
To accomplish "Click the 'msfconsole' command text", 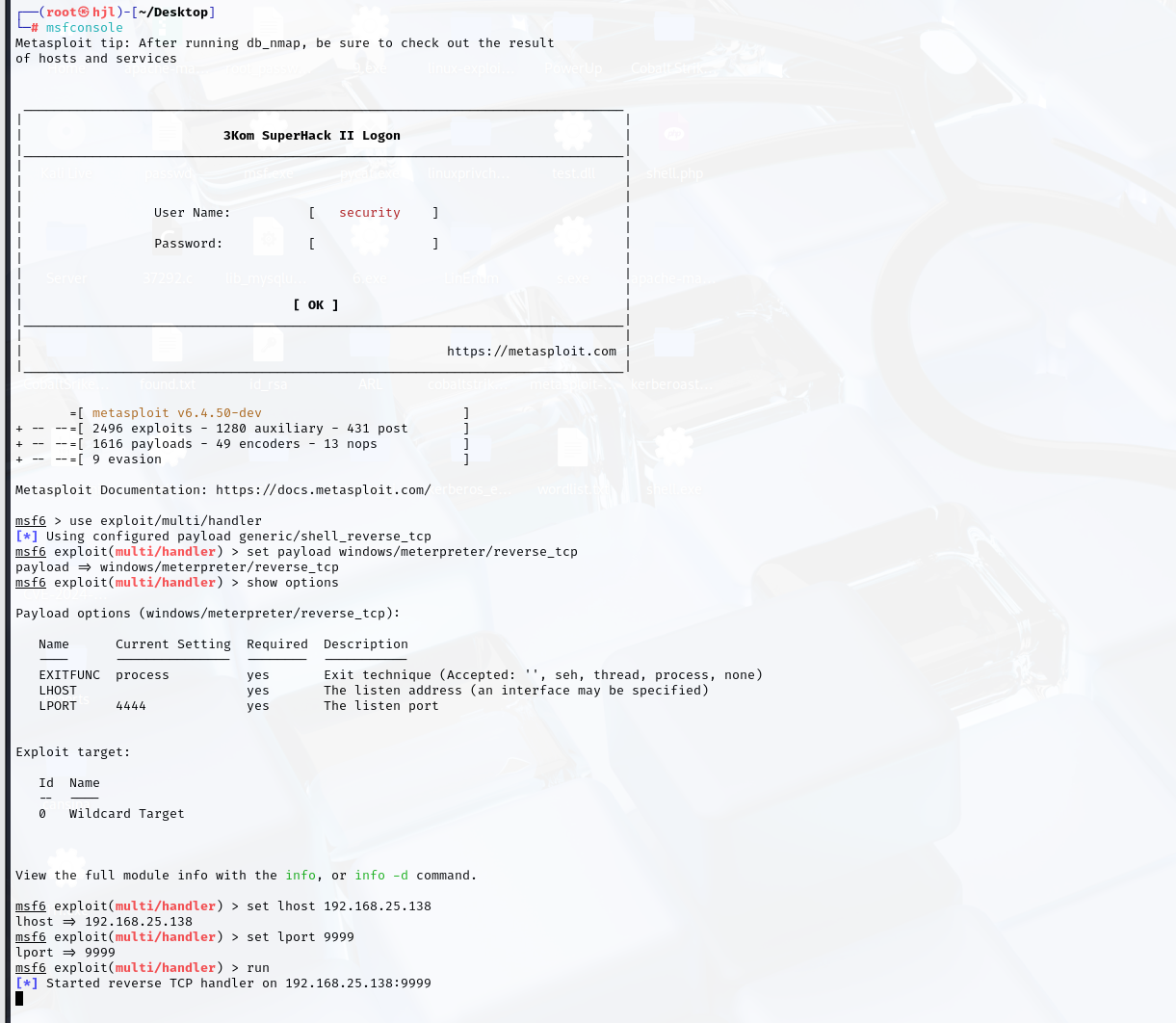I will click(85, 28).
